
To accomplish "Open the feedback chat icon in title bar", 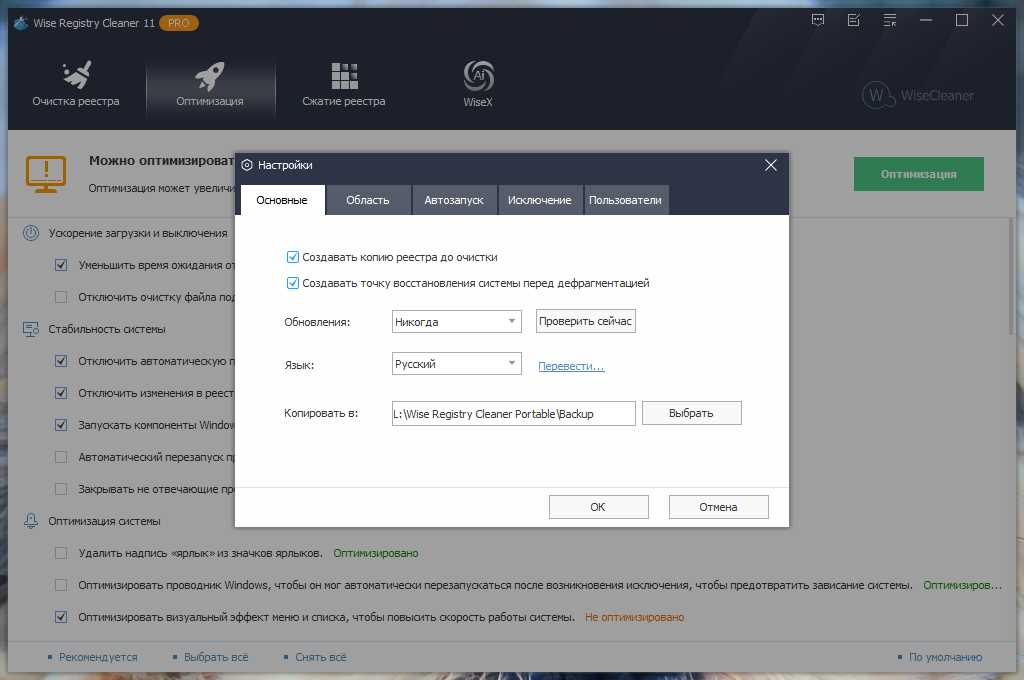I will 818,20.
